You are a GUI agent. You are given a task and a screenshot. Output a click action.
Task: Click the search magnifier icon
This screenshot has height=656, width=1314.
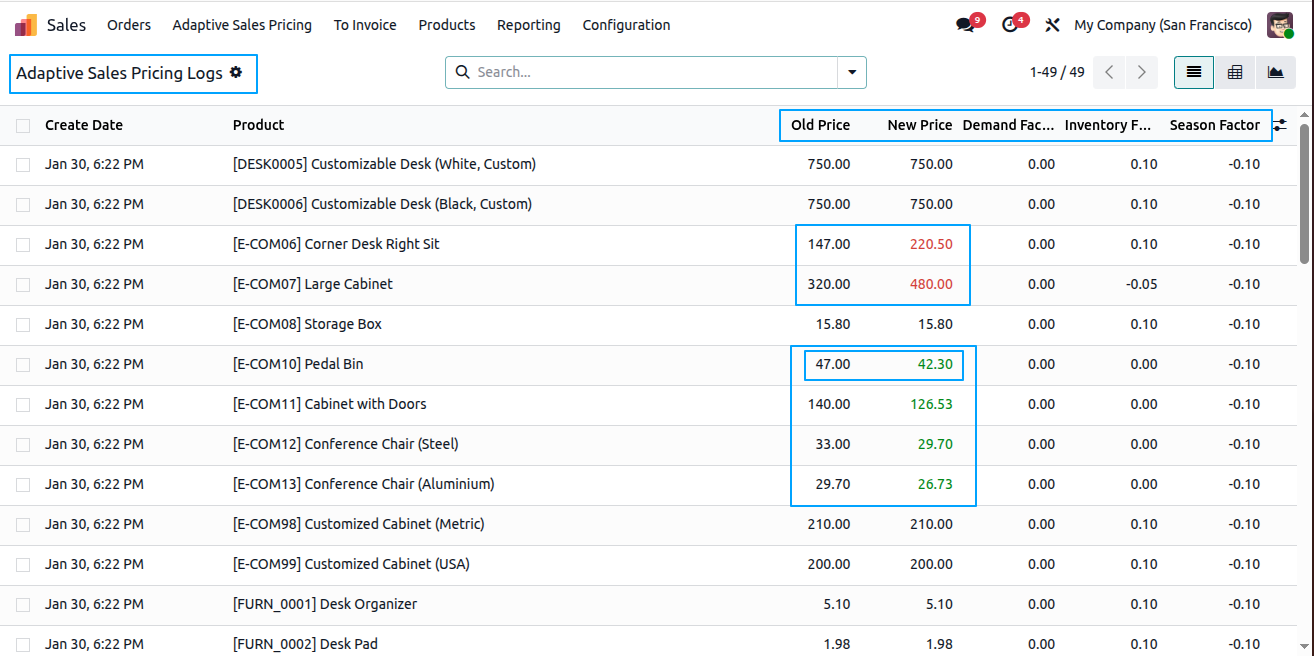(x=462, y=72)
